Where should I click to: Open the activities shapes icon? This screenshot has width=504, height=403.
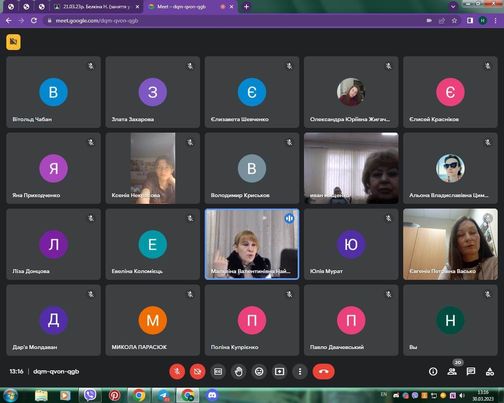pyautogui.click(x=490, y=371)
